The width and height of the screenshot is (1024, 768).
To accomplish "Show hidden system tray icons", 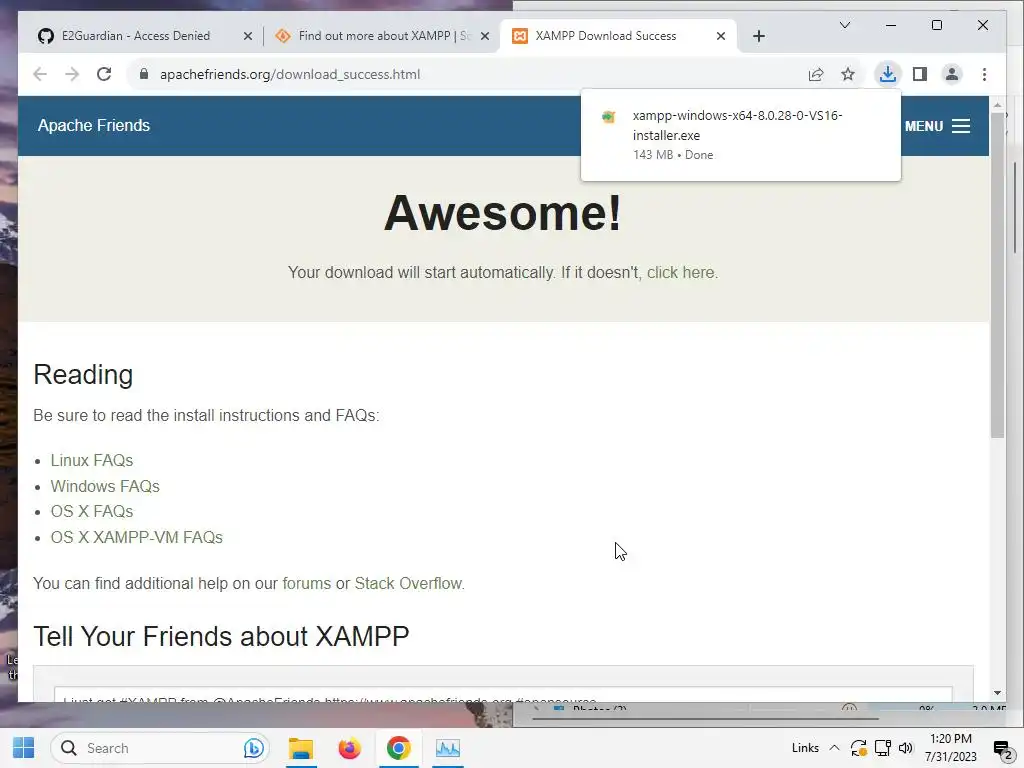I will [x=834, y=748].
